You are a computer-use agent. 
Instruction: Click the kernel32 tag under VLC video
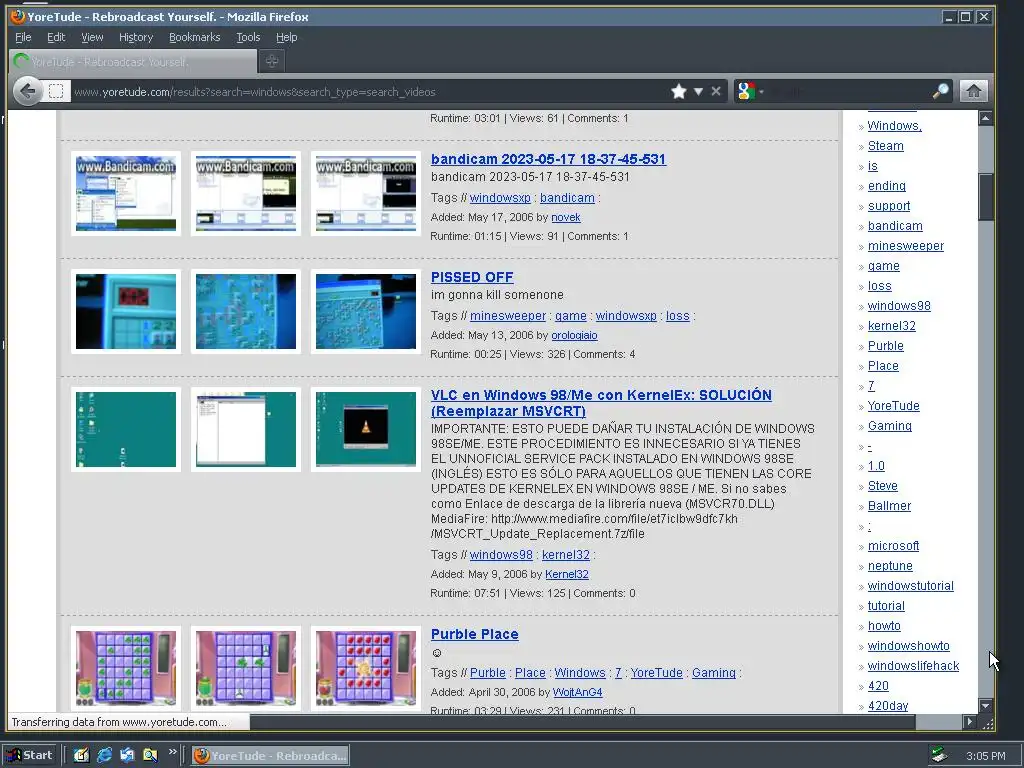[566, 555]
